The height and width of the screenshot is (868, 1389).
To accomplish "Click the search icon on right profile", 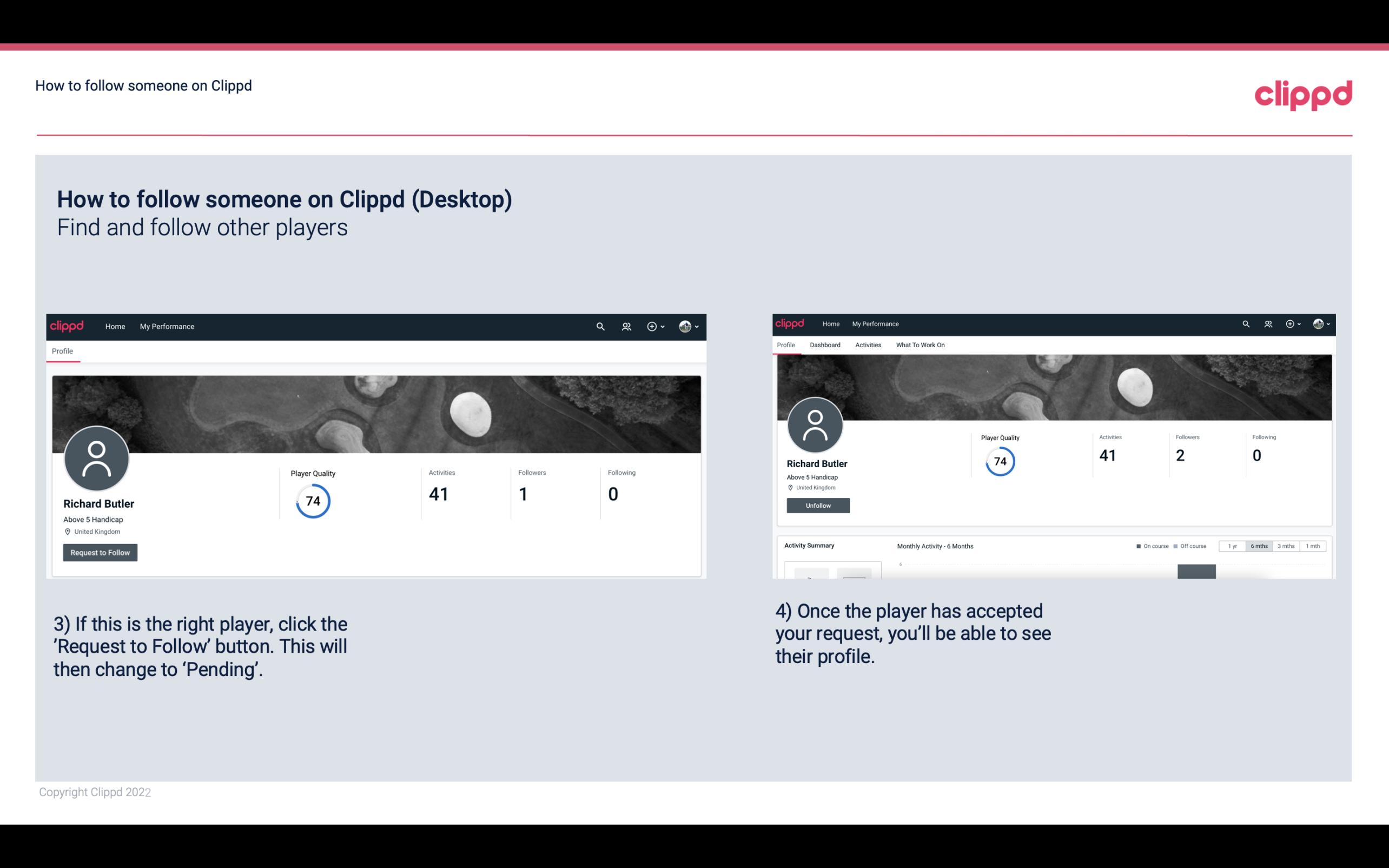I will click(x=1246, y=323).
